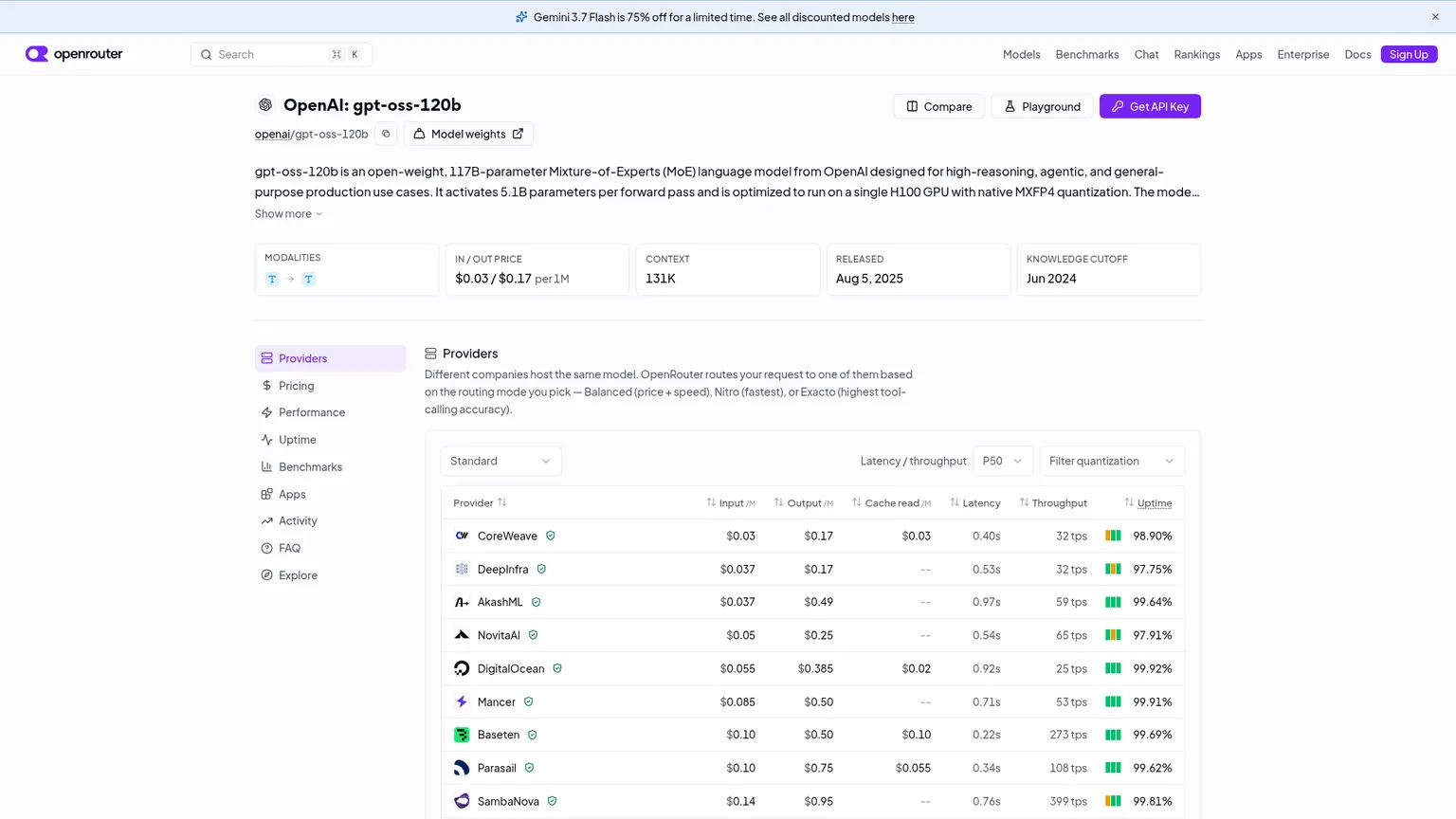Open the Docs nav item
The image size is (1456, 819).
[x=1357, y=54]
